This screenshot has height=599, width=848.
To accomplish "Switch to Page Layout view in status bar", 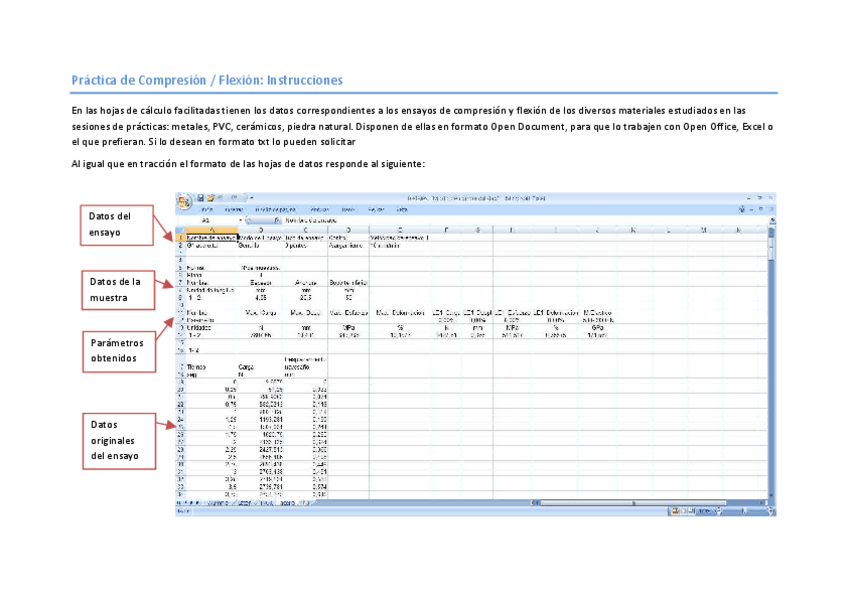I will tap(684, 511).
